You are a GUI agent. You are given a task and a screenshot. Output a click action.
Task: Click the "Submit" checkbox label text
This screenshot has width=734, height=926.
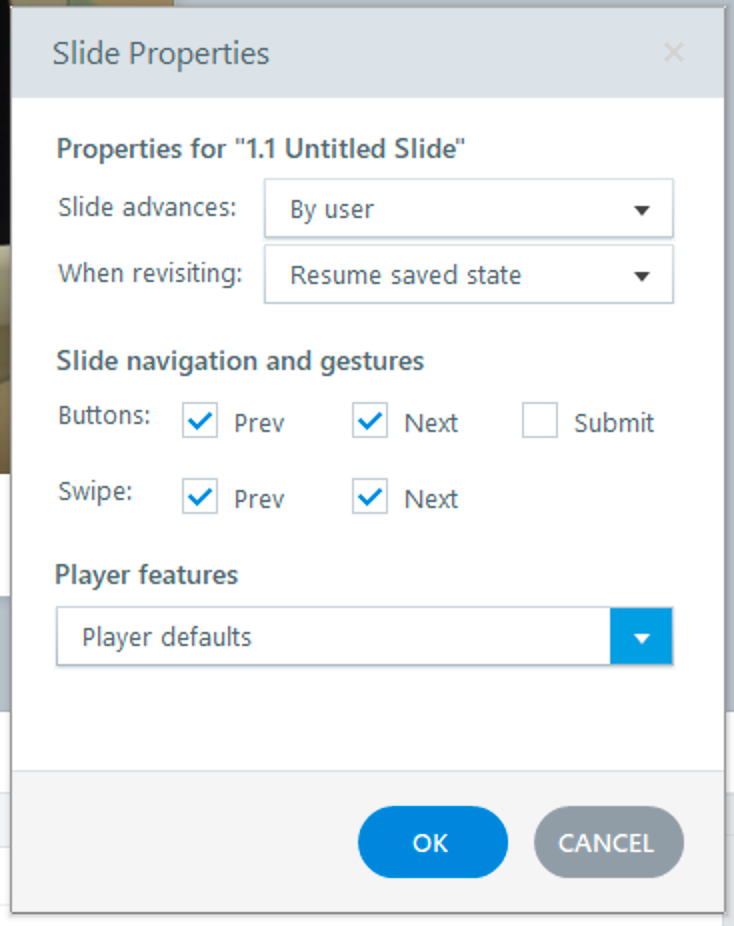(x=614, y=423)
